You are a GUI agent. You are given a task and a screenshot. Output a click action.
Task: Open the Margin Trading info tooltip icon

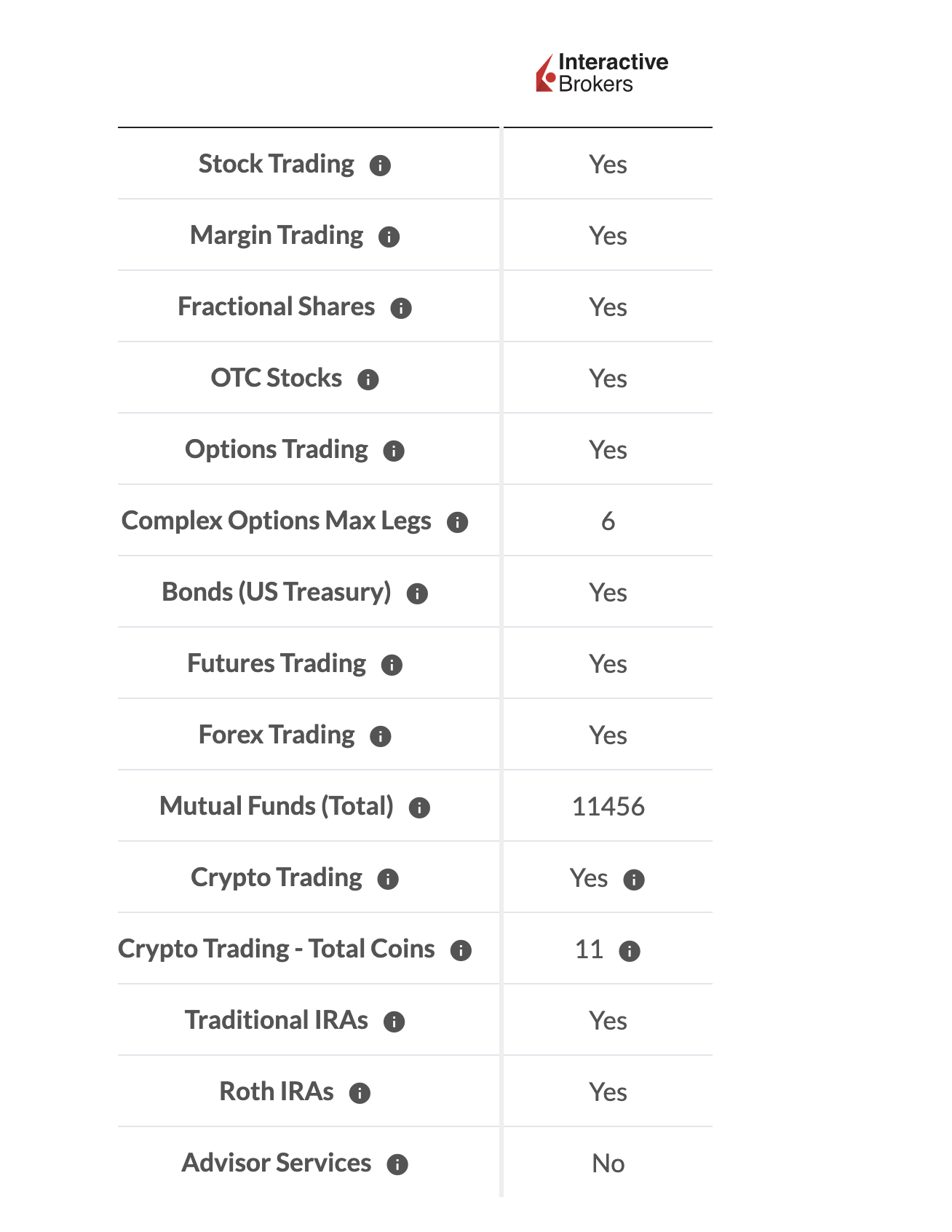[389, 237]
